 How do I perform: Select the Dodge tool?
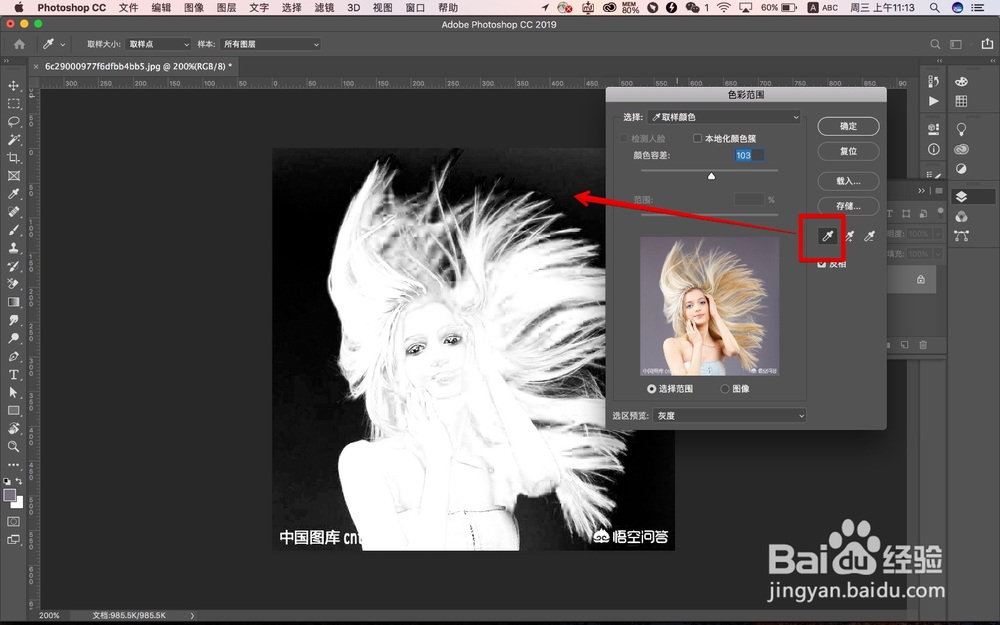tap(13, 338)
